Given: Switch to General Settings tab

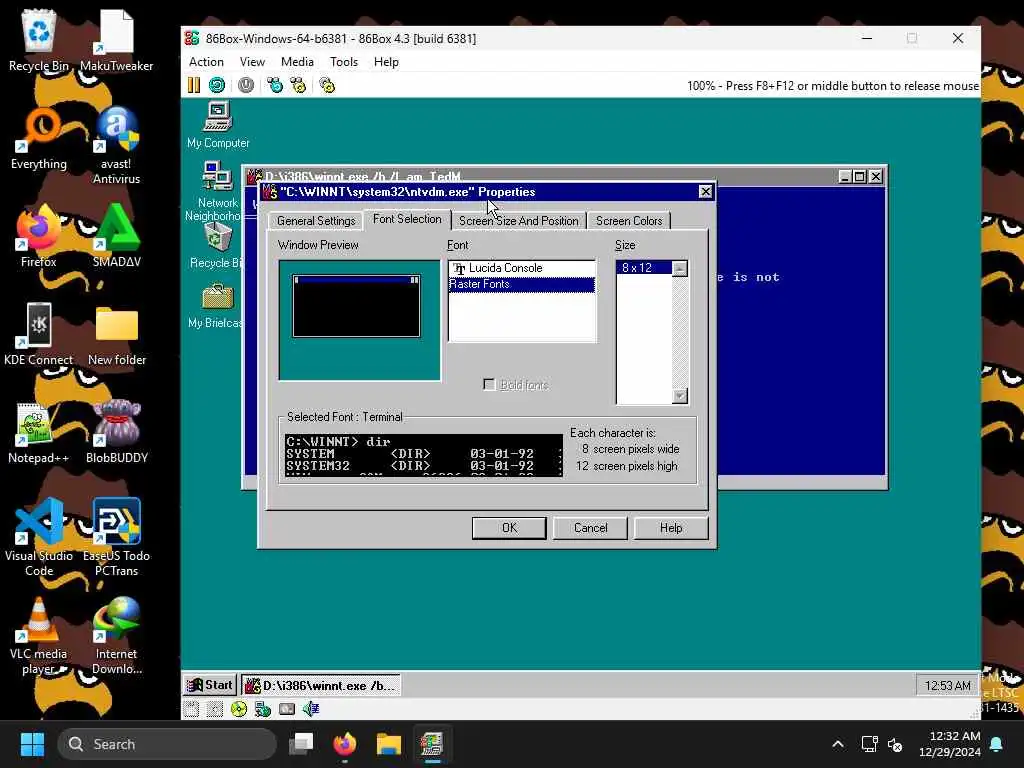Looking at the screenshot, I should coord(316,221).
